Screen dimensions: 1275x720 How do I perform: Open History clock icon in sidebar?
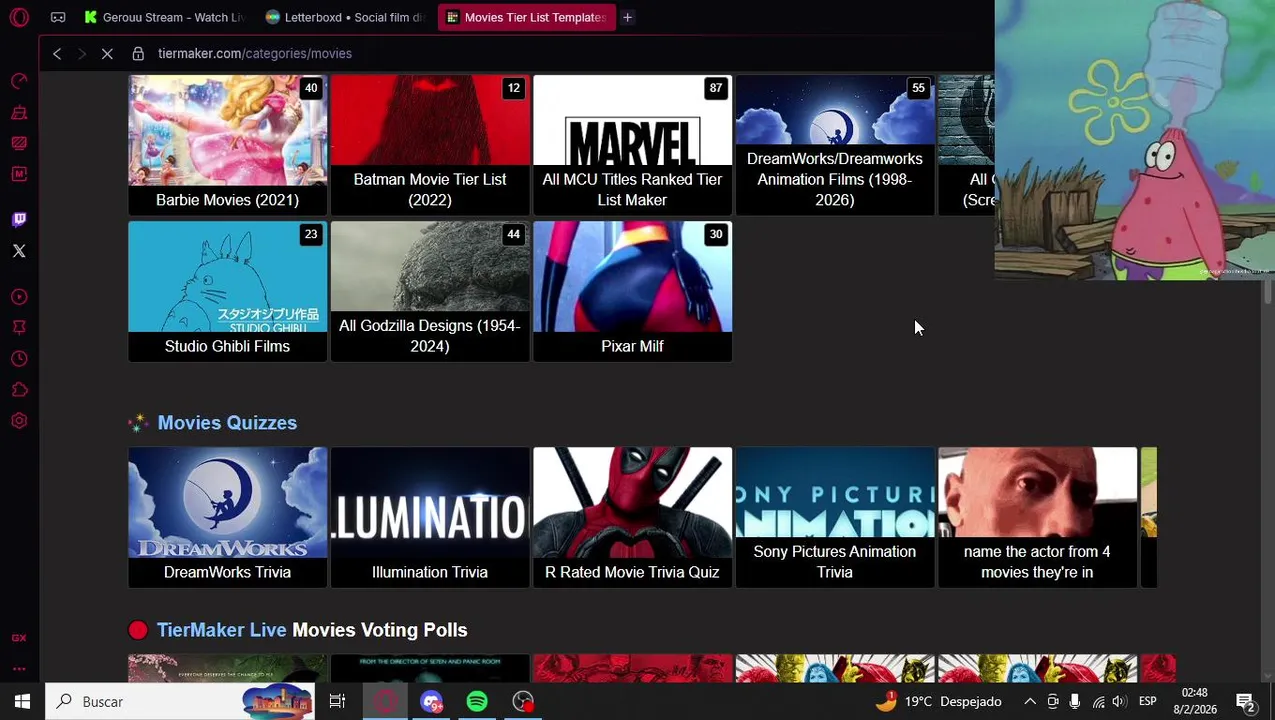[x=19, y=359]
